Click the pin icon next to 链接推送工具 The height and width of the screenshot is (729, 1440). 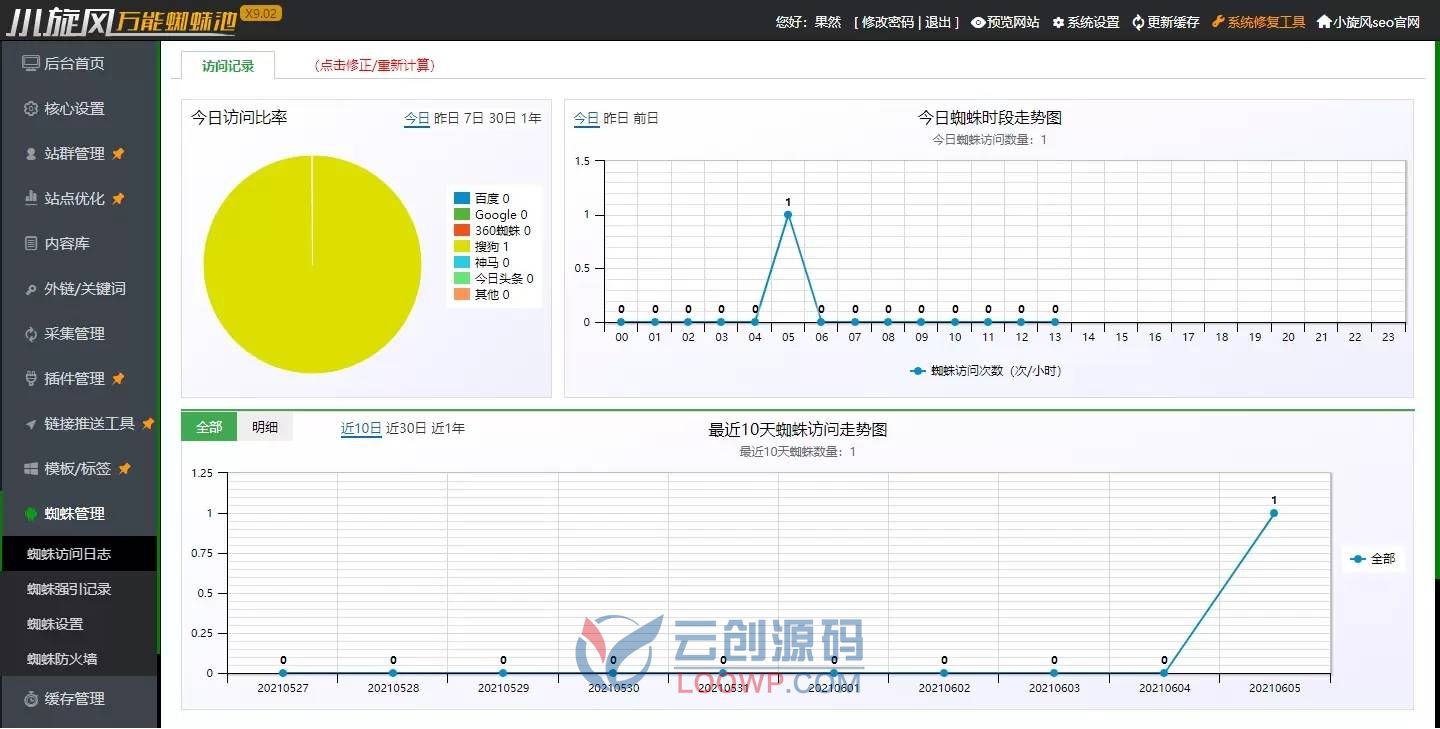pos(148,424)
